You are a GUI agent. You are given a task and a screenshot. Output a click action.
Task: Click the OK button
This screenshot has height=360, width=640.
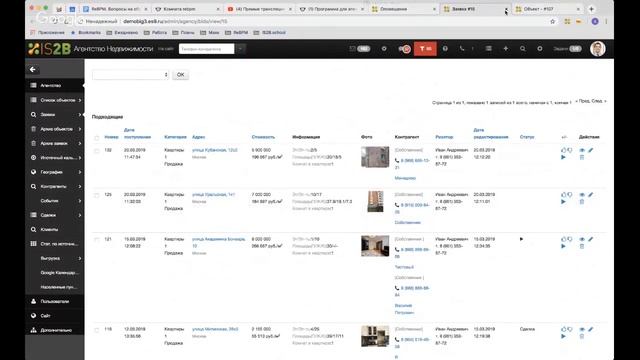pos(180,75)
